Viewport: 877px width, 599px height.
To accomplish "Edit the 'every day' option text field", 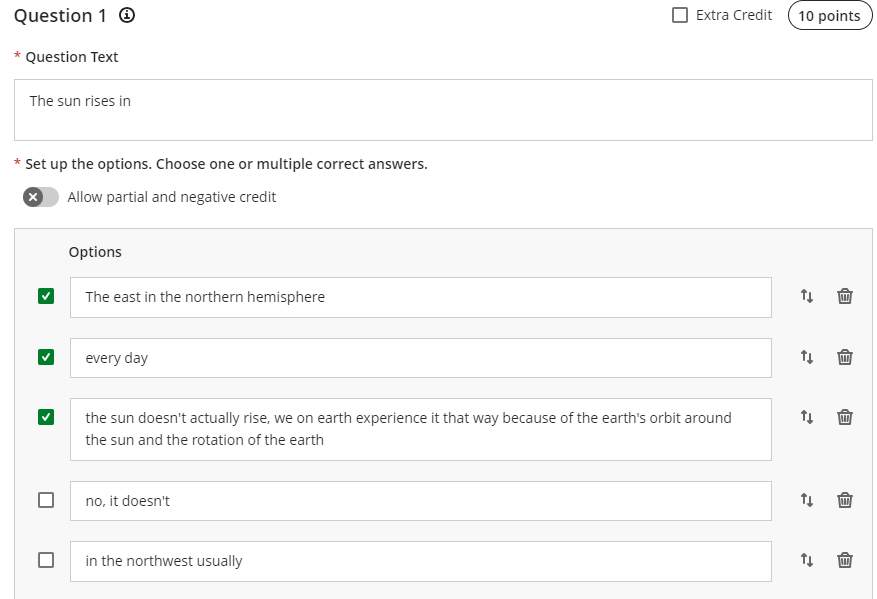I will [x=420, y=358].
